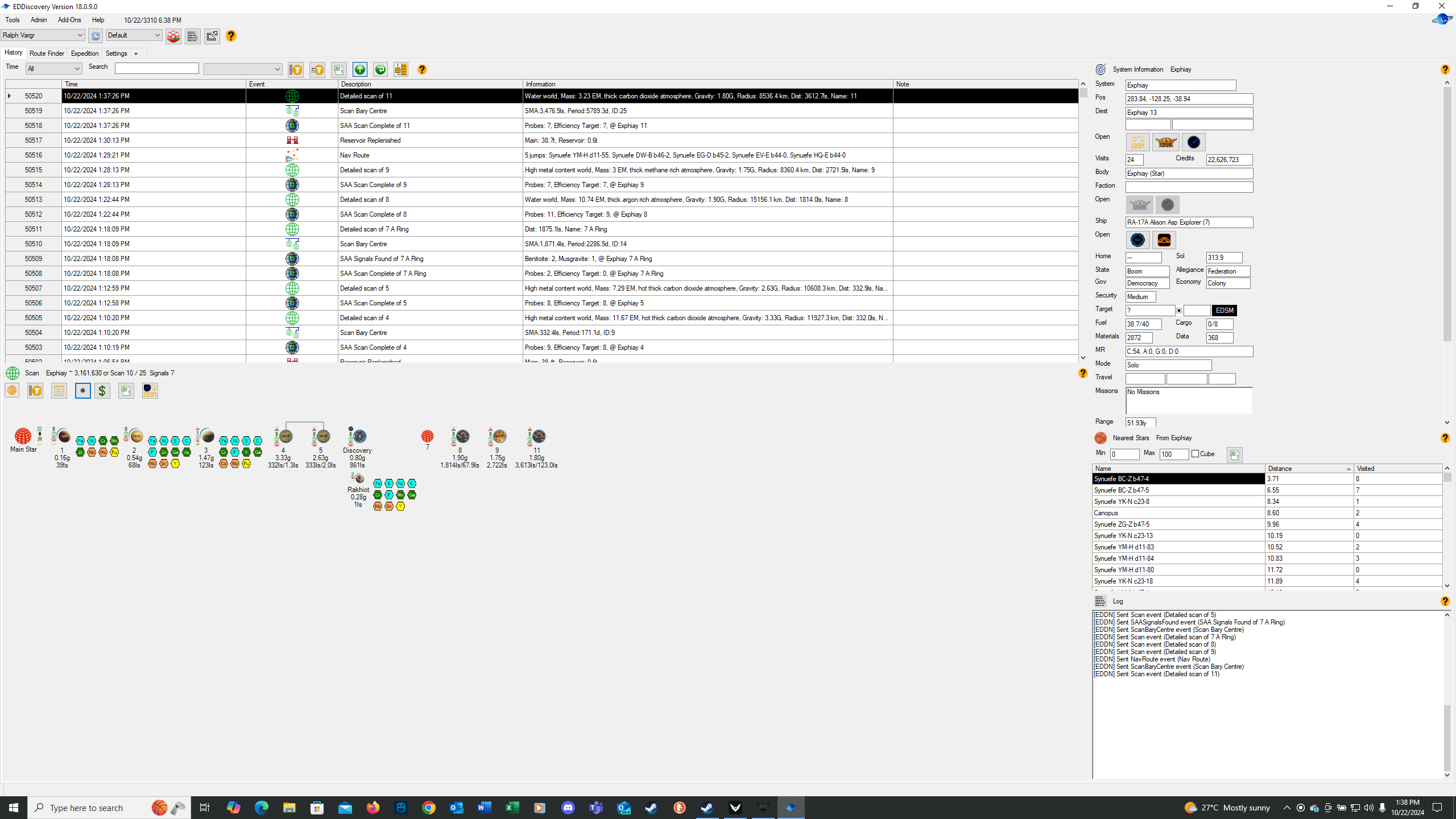Open the commander dropdown showing Ralph Vargr

click(43, 35)
